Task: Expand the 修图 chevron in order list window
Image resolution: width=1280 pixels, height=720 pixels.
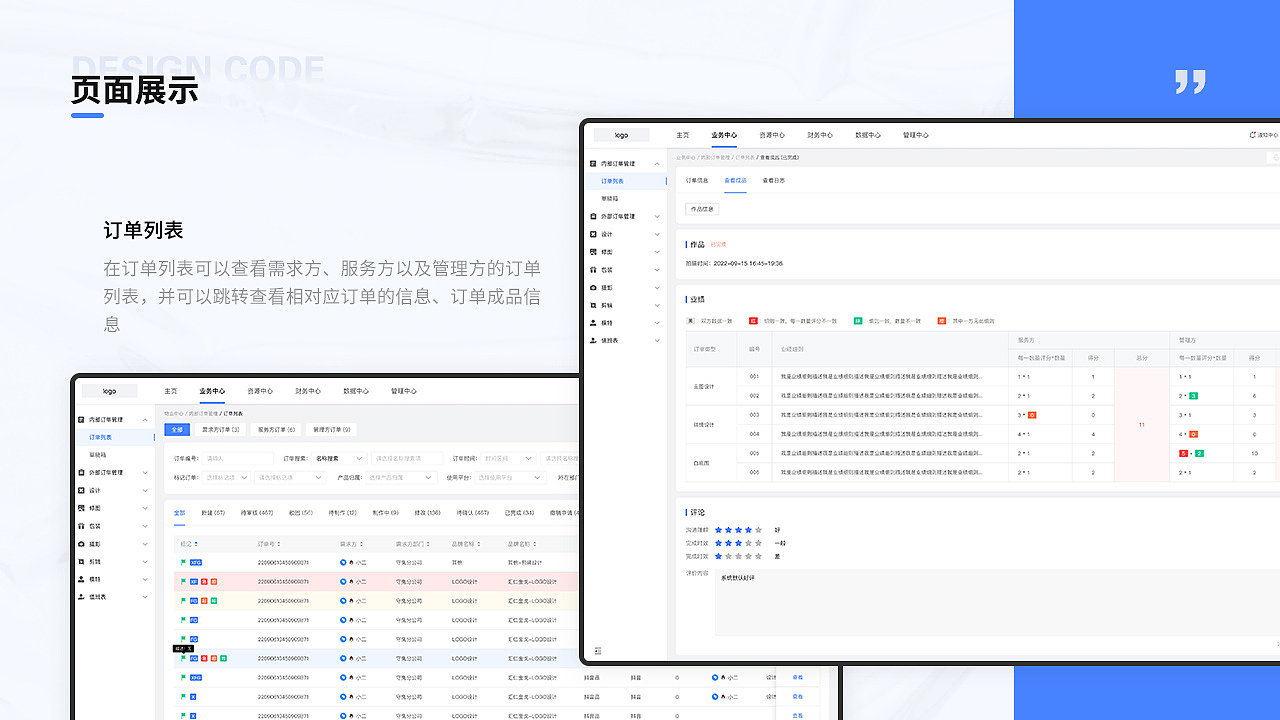Action: point(145,508)
